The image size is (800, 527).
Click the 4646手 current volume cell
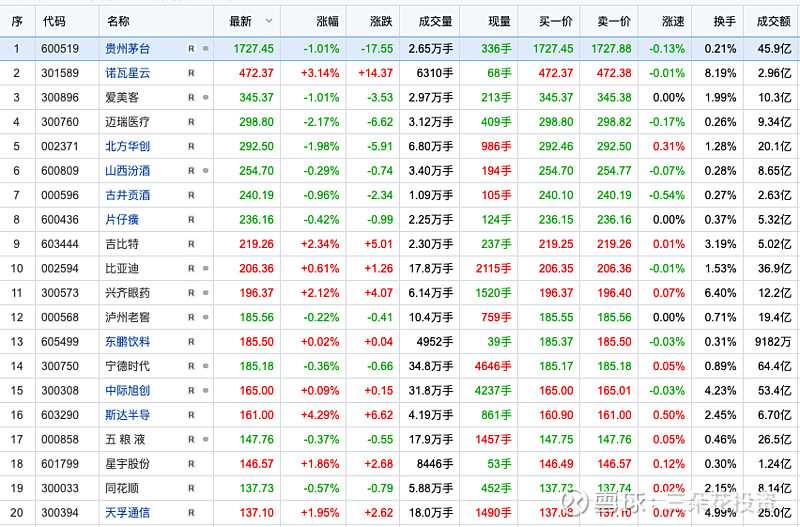click(493, 366)
